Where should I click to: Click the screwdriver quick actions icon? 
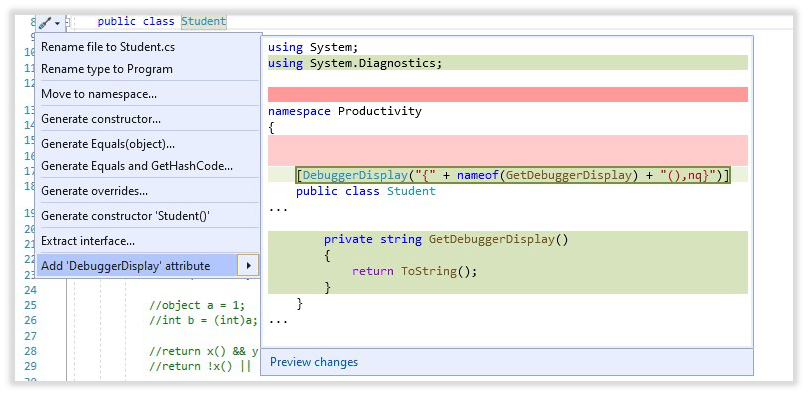pyautogui.click(x=45, y=23)
